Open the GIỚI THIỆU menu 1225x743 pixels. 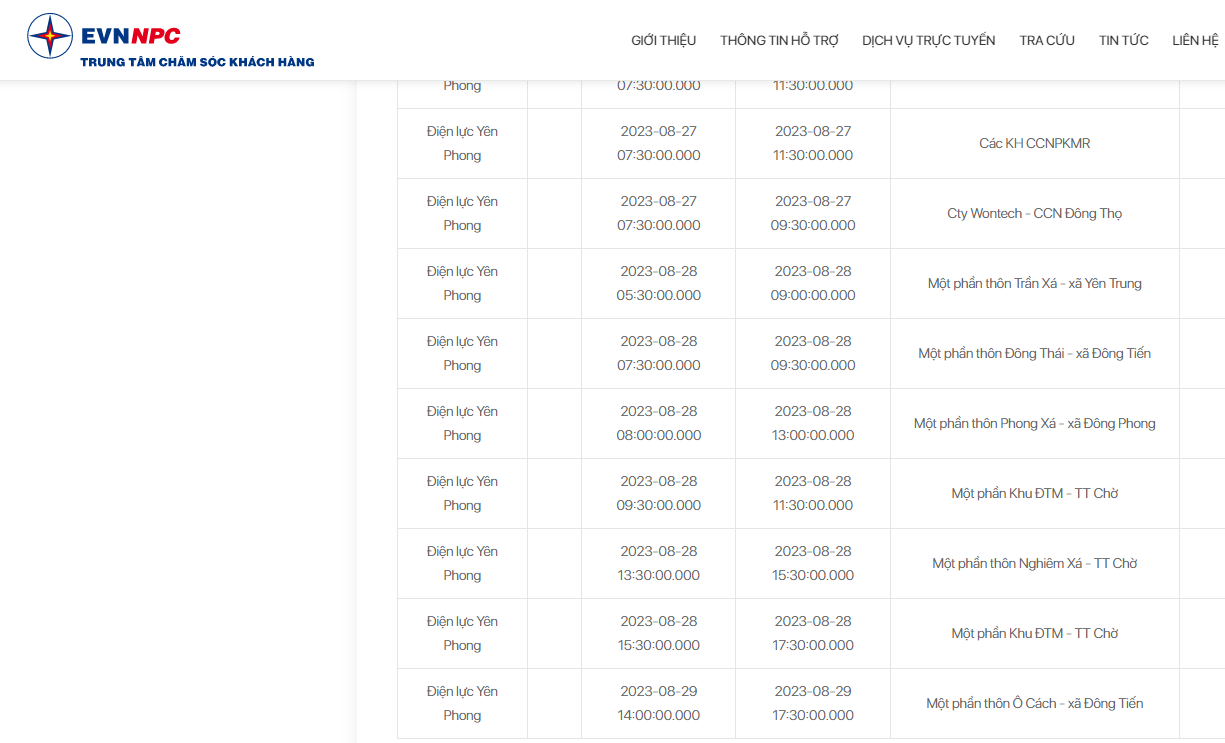pyautogui.click(x=663, y=41)
